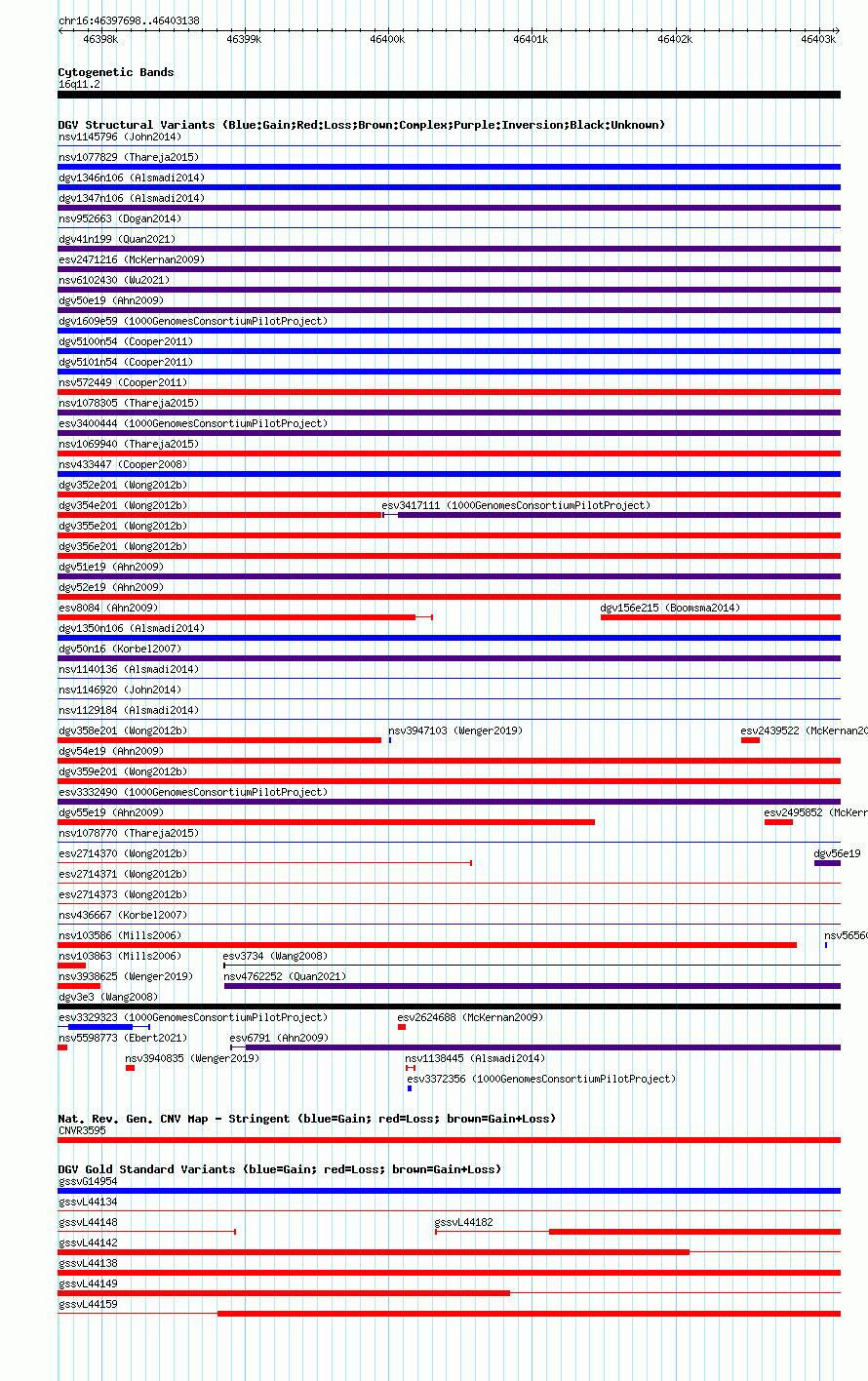The image size is (868, 1381).
Task: Select the nsv1129184 (Alsmadi2014) label
Action: (129, 710)
